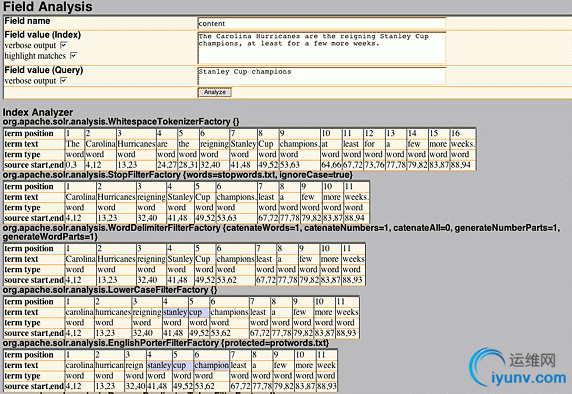Click the query field containing 'Stanley Cup champions'

[x=321, y=76]
